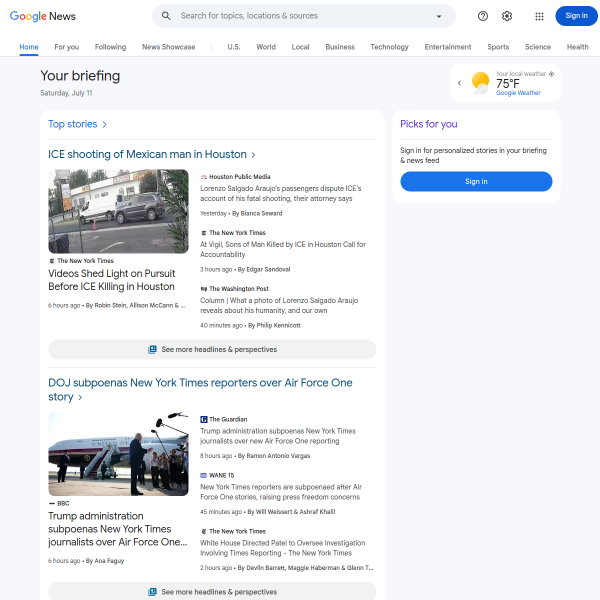The image size is (600, 600).
Task: Open the Google apps grid
Action: [x=540, y=16]
